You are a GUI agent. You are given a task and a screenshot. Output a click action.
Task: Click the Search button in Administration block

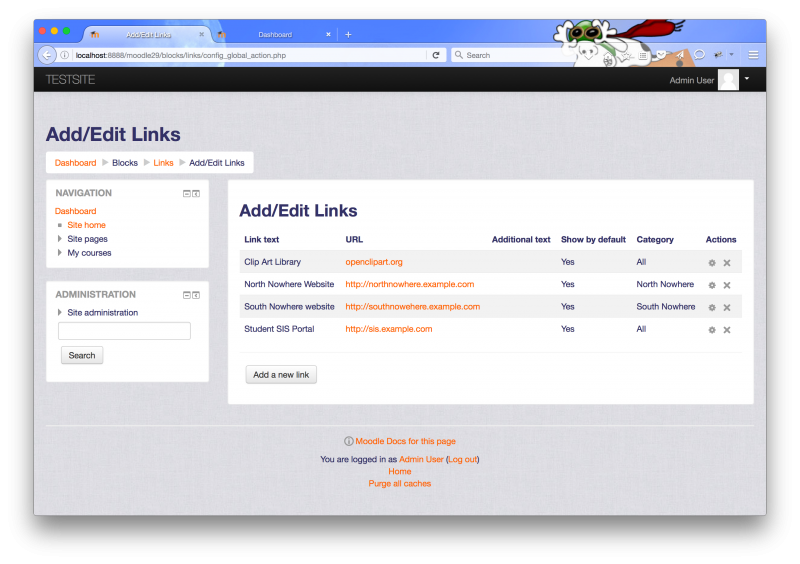(82, 355)
